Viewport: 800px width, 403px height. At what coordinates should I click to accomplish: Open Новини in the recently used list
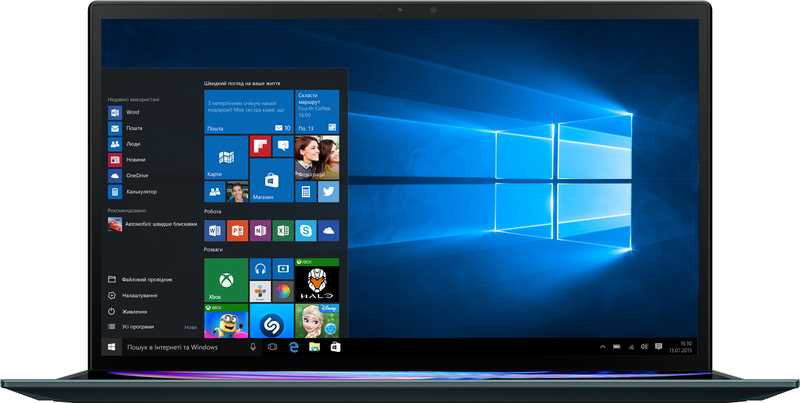126,160
